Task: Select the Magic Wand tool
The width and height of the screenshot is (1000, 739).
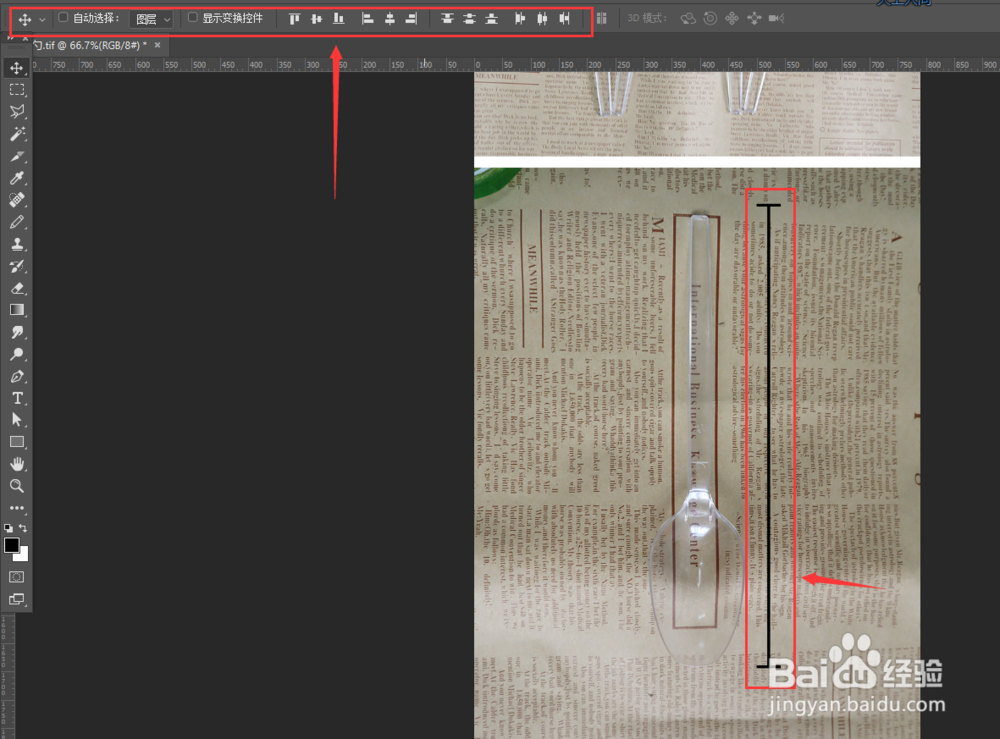Action: [17, 134]
